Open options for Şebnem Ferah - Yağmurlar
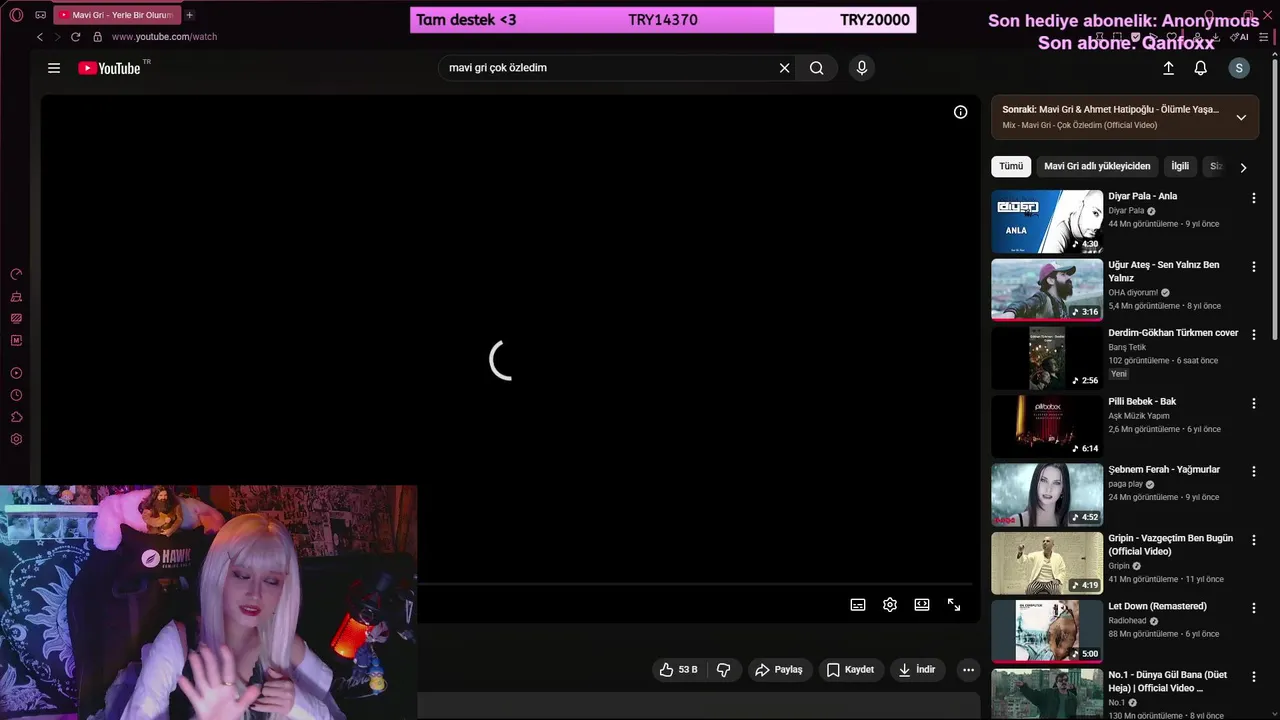The image size is (1280, 720). point(1253,471)
